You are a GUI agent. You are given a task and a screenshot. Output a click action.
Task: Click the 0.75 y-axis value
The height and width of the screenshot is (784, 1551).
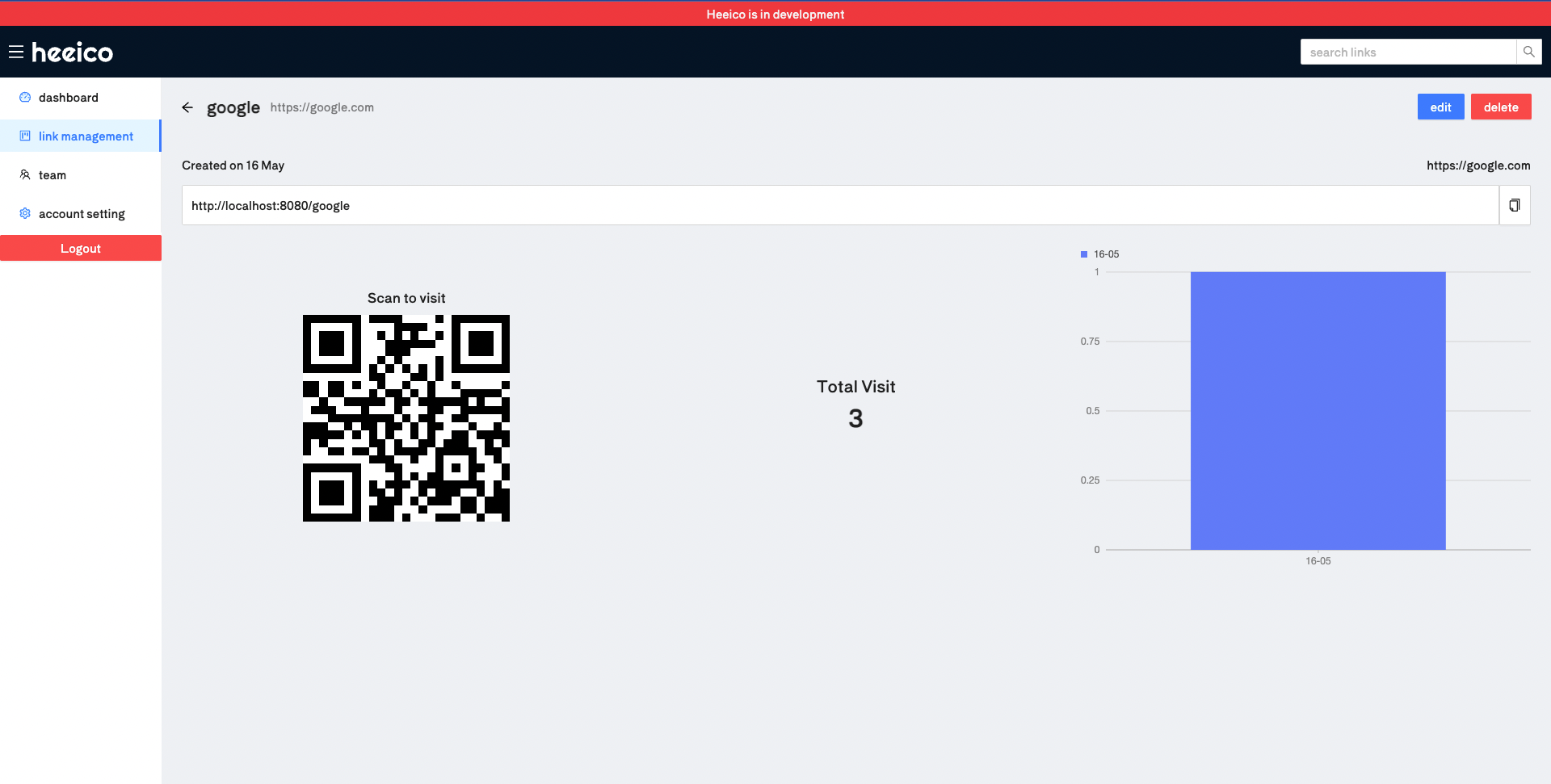click(1090, 342)
